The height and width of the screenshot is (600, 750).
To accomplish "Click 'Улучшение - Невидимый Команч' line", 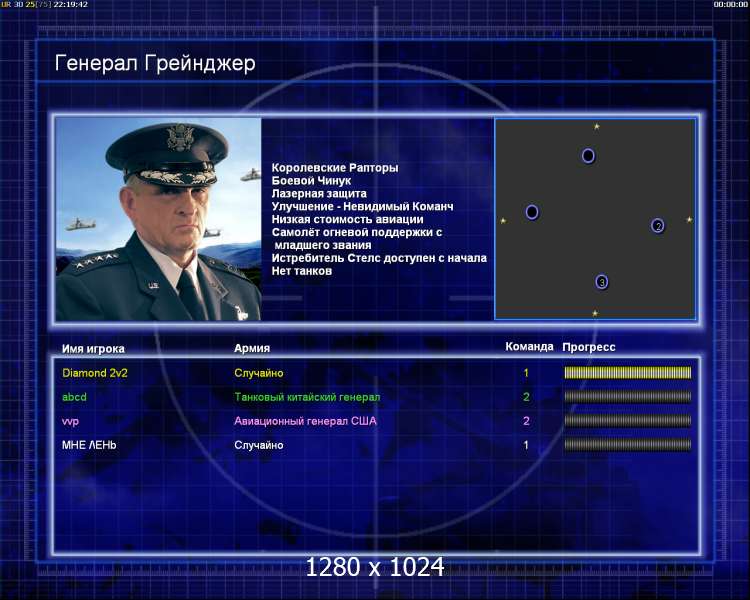I will click(363, 206).
